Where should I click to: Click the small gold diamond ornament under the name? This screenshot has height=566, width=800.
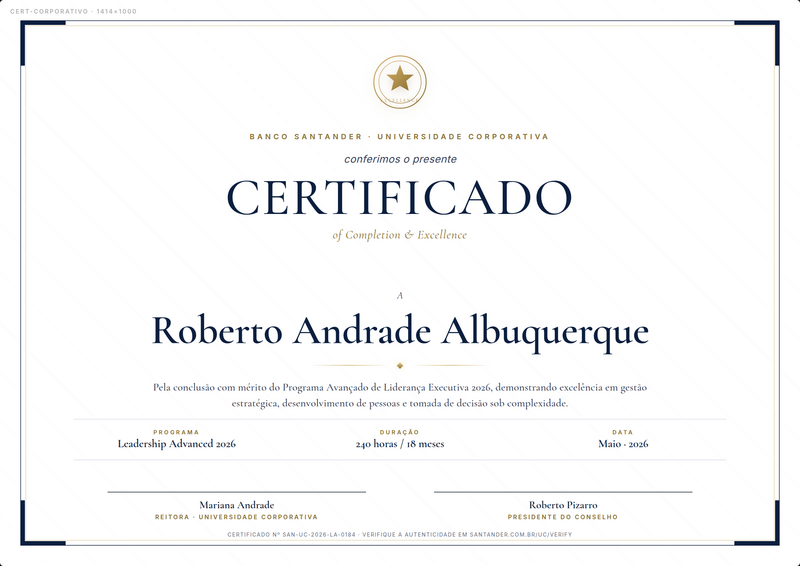tap(400, 365)
